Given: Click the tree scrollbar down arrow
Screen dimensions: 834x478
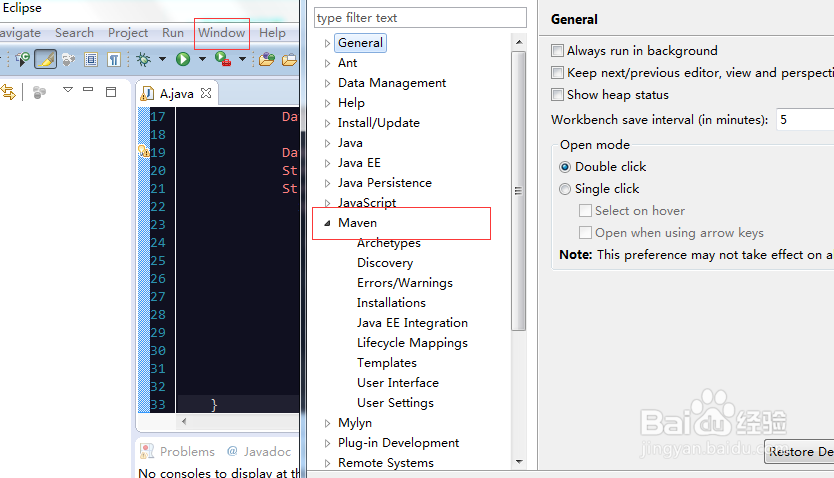Looking at the screenshot, I should point(519,462).
